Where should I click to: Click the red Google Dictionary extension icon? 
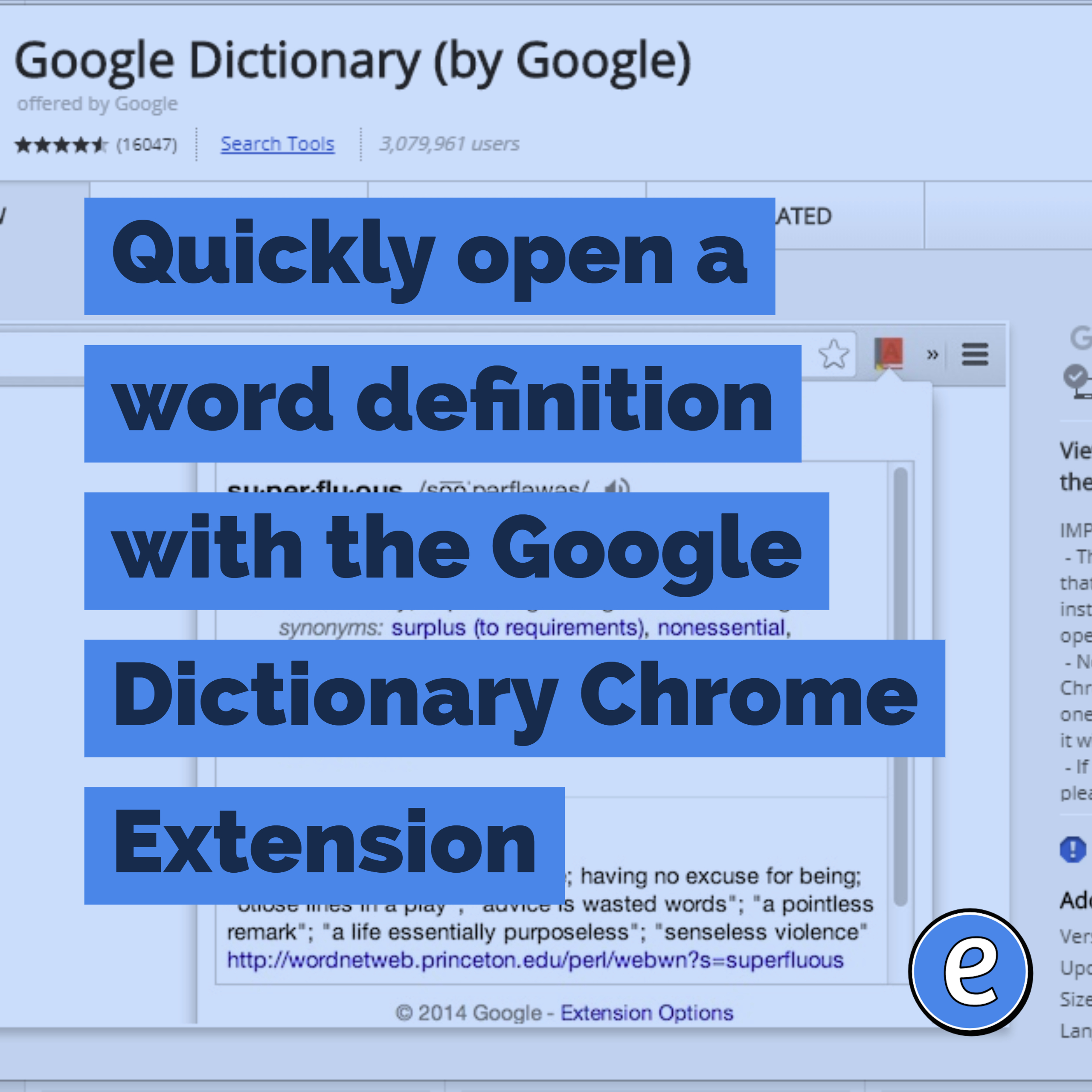889,354
